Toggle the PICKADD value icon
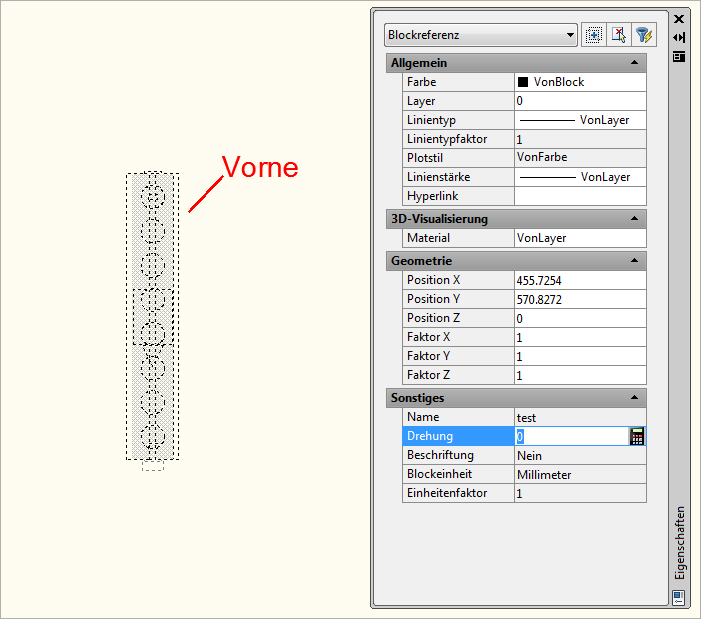 pyautogui.click(x=595, y=35)
